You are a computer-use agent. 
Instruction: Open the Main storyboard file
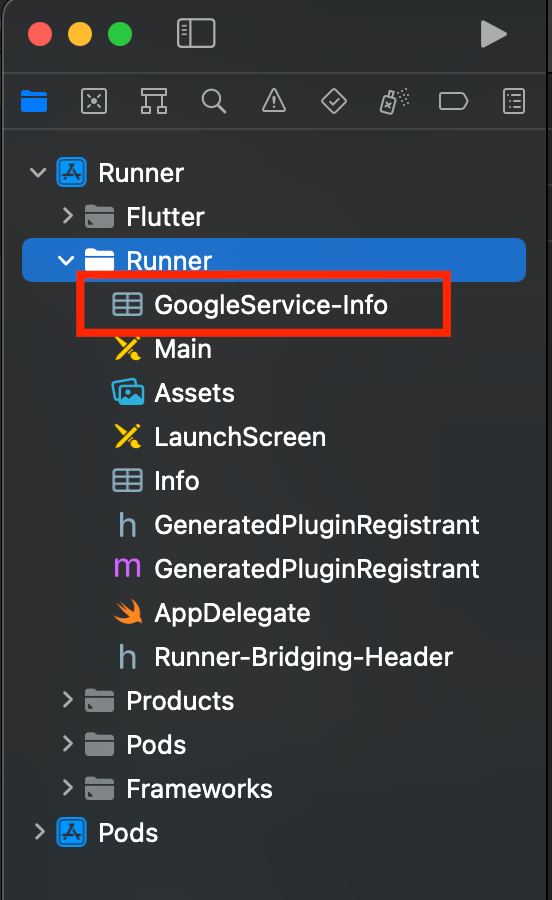click(183, 349)
